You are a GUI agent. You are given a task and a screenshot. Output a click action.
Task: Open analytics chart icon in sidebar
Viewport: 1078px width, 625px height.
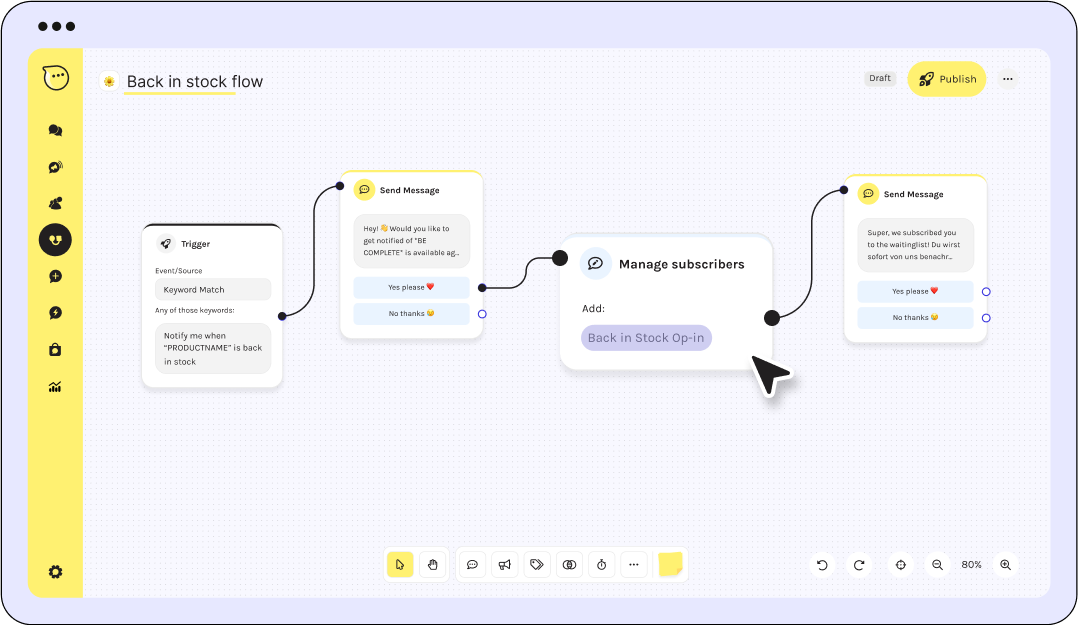55,387
